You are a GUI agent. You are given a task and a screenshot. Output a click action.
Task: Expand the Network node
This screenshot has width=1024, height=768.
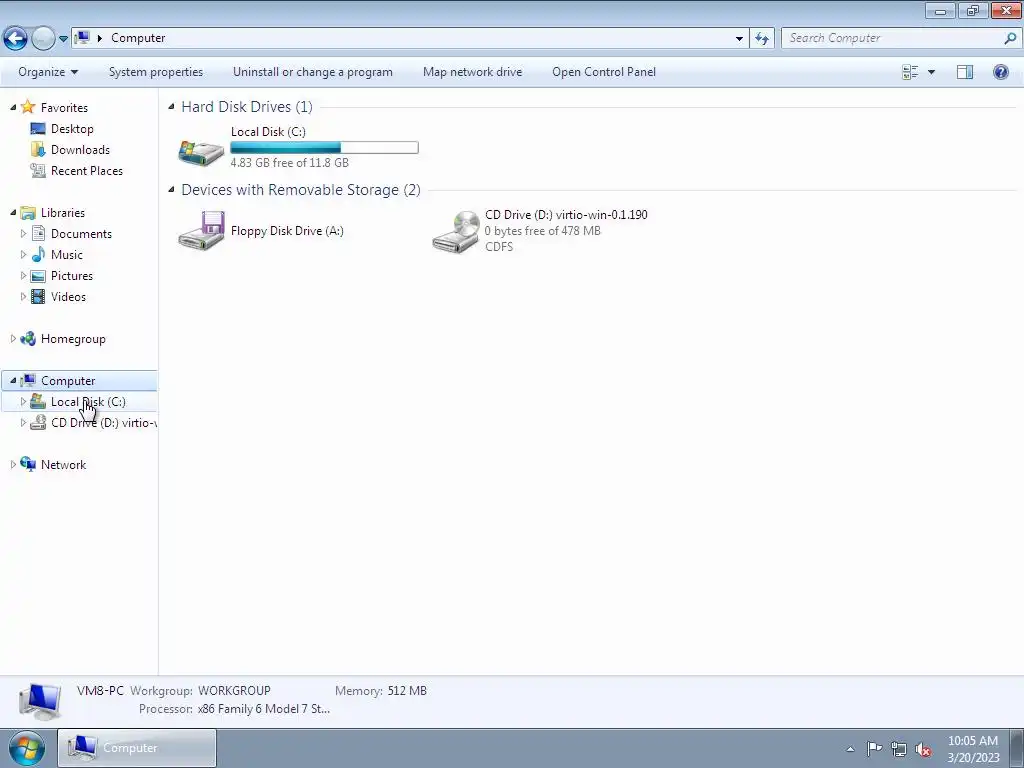point(13,464)
